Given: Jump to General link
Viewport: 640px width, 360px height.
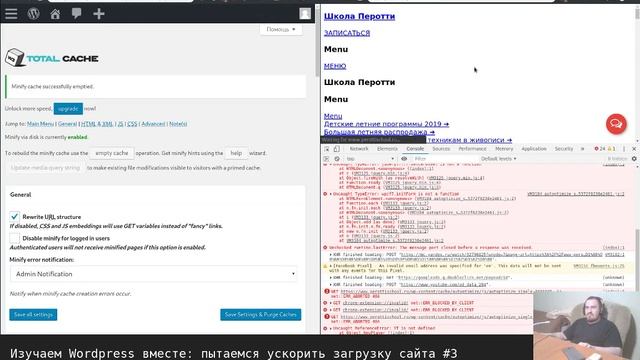Looking at the screenshot, I should 67,124.
